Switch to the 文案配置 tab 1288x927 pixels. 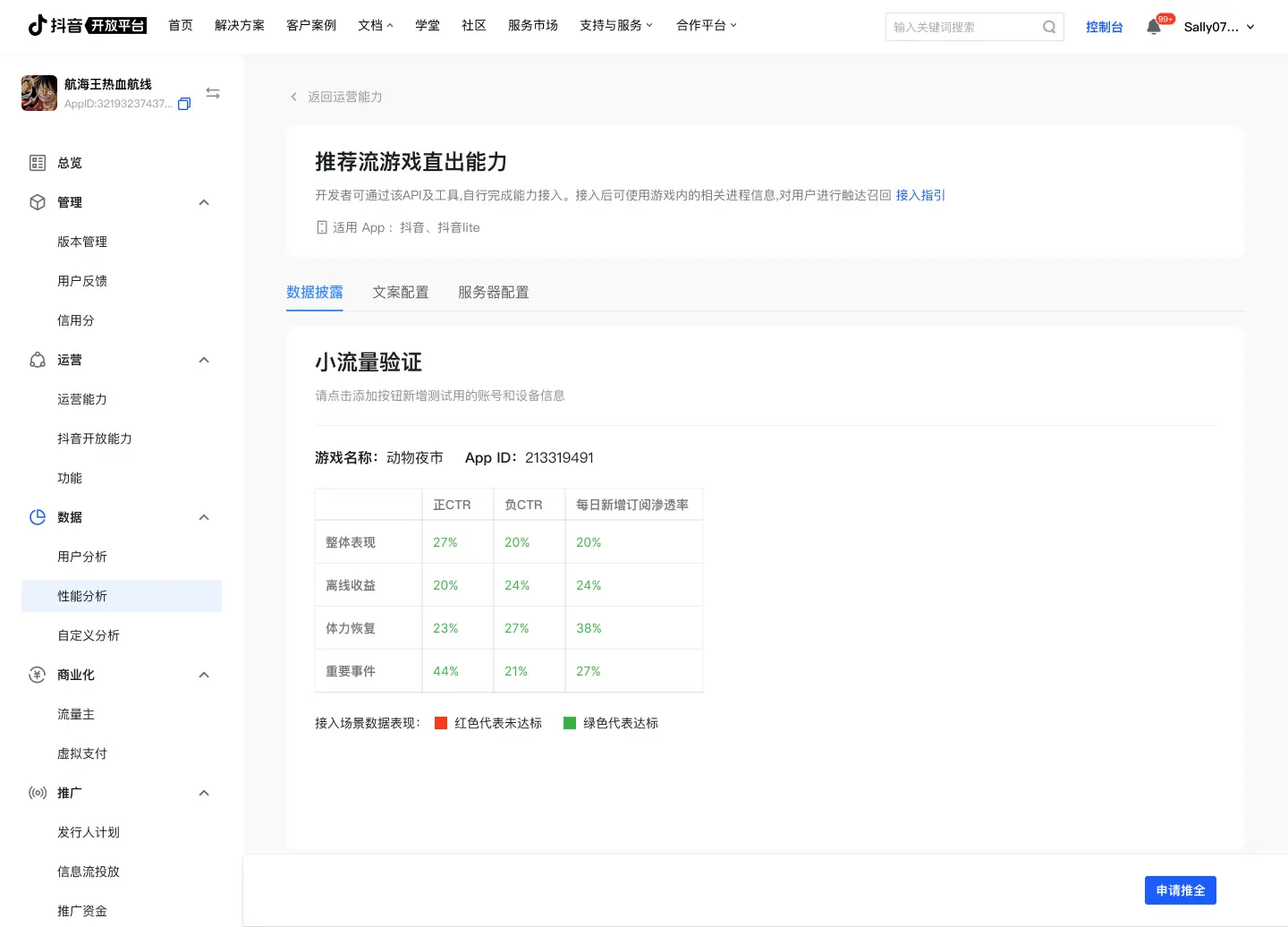coord(401,293)
